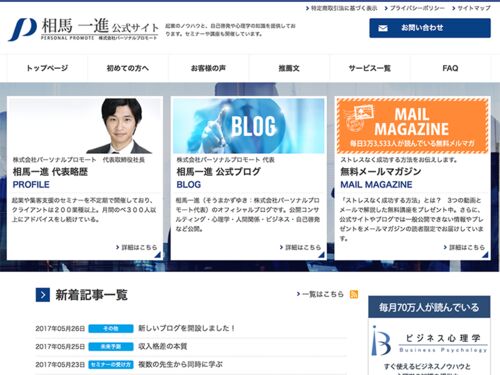Open the FAQ menu item

click(450, 68)
